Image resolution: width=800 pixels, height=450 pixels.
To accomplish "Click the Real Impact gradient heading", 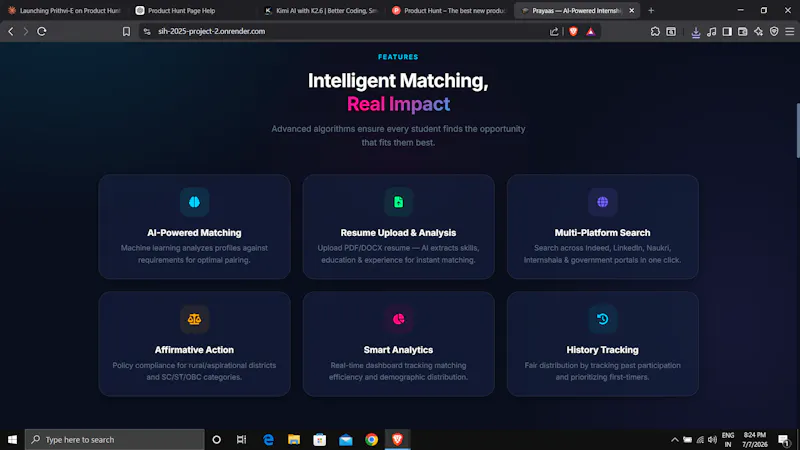I will (x=398, y=104).
